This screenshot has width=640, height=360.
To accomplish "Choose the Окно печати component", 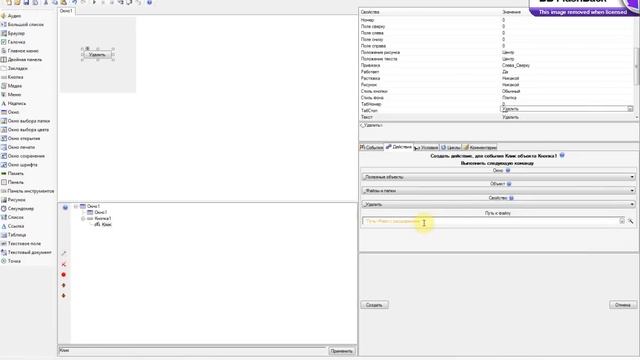I will 18,147.
